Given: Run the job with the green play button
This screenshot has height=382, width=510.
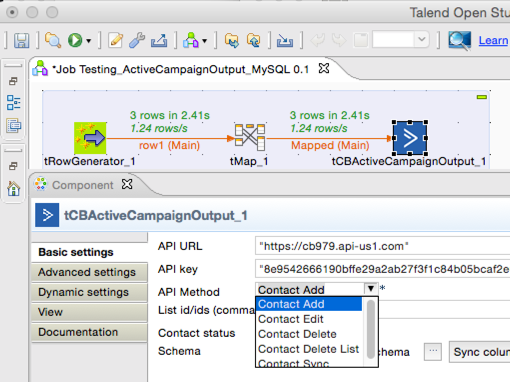Looking at the screenshot, I should point(75,40).
